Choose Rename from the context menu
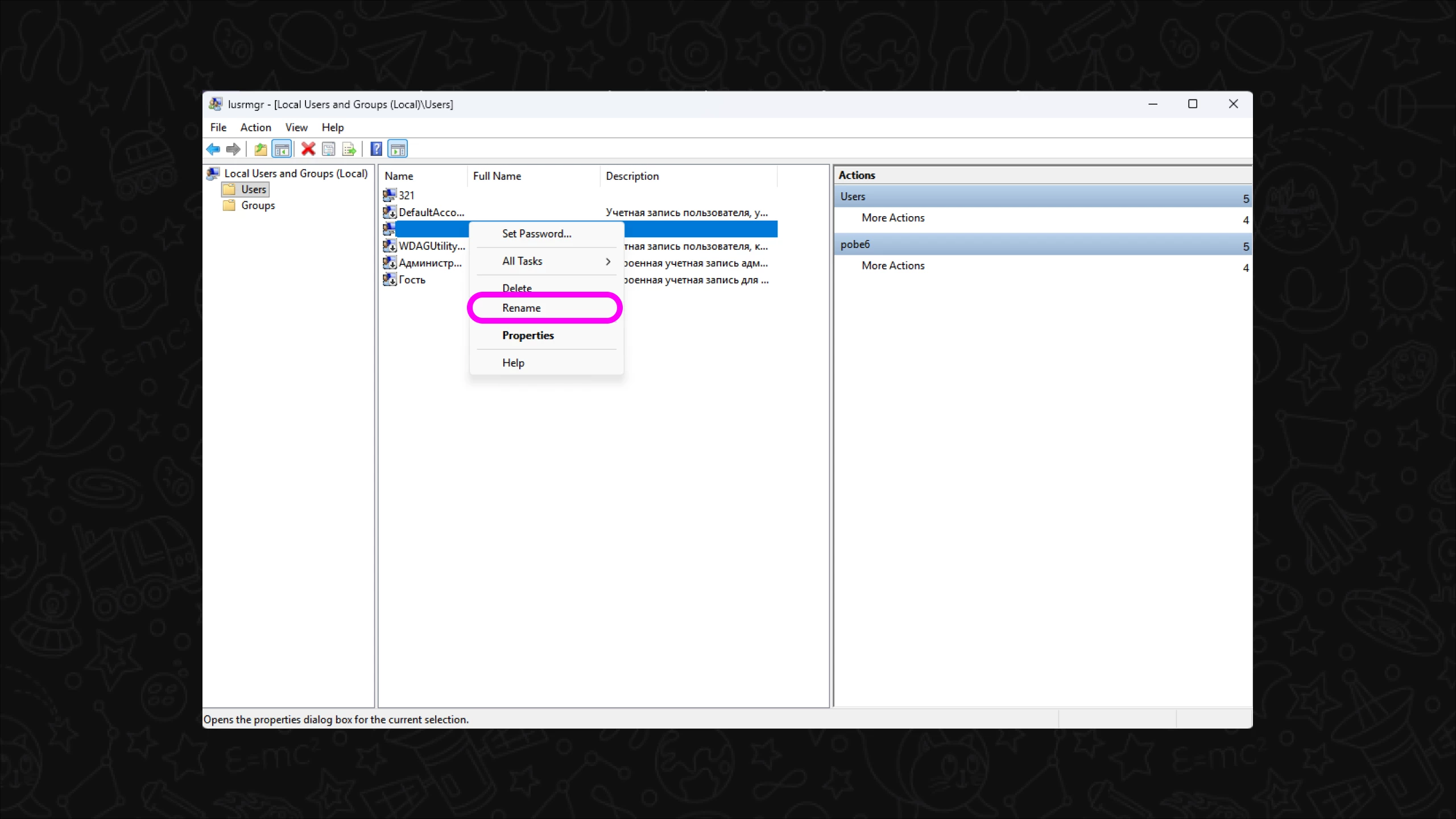This screenshot has width=1456, height=819. click(522, 308)
